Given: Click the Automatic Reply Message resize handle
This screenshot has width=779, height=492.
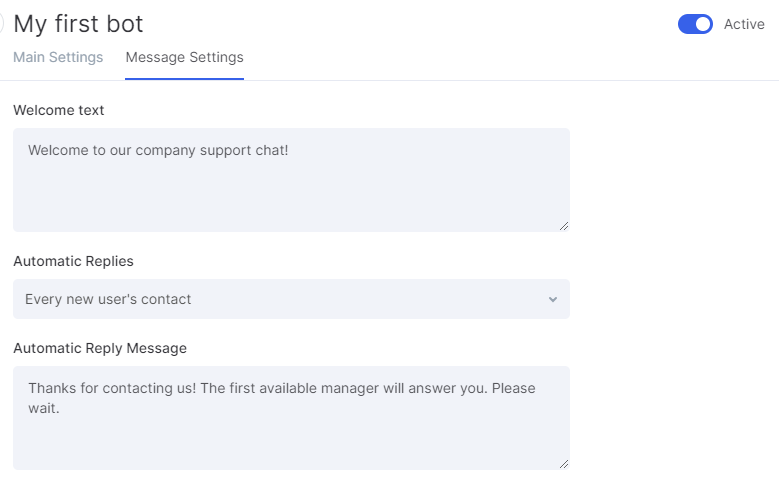Looking at the screenshot, I should (564, 464).
